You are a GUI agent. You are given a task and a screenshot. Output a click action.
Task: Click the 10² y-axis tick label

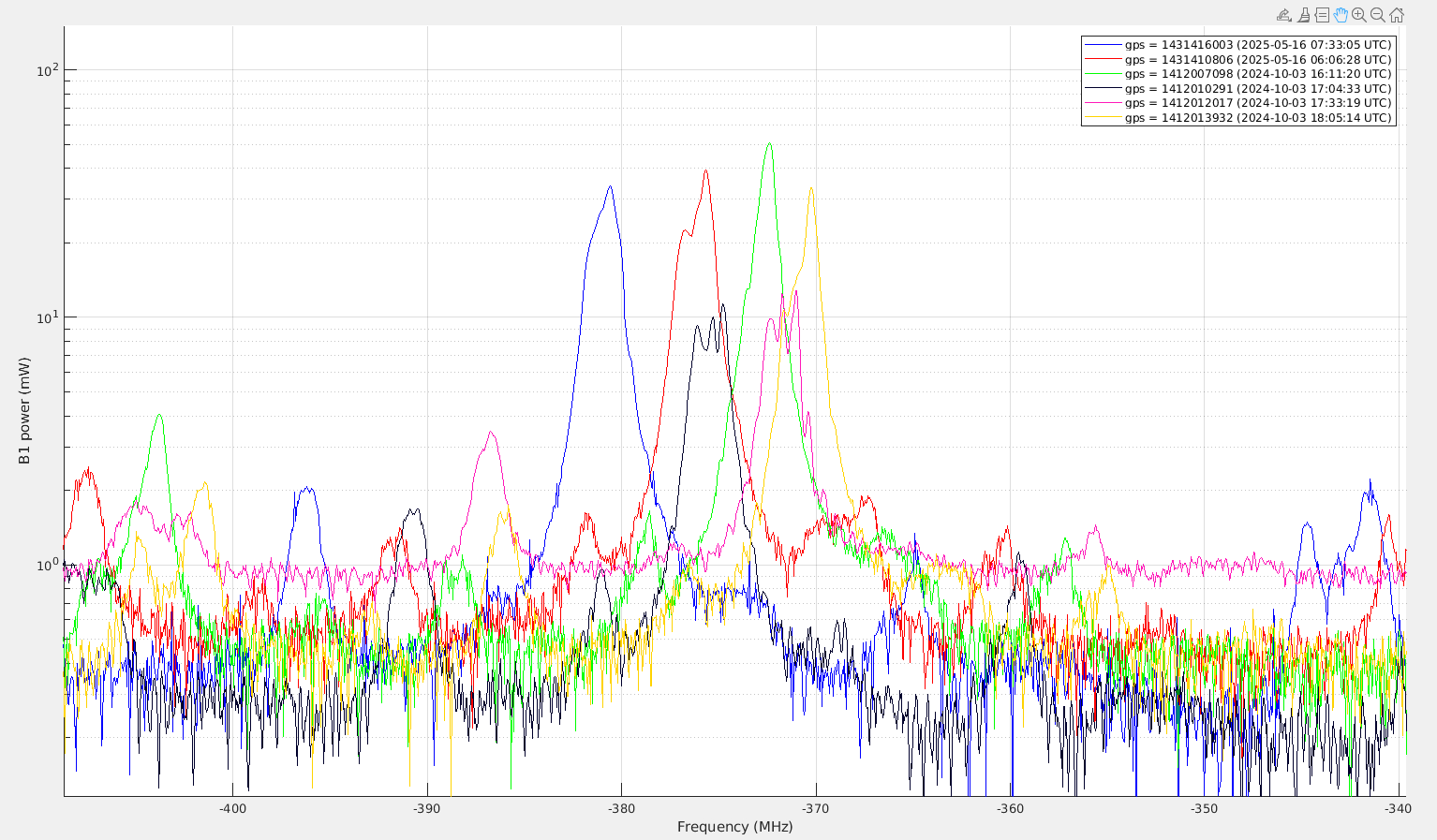47,70
